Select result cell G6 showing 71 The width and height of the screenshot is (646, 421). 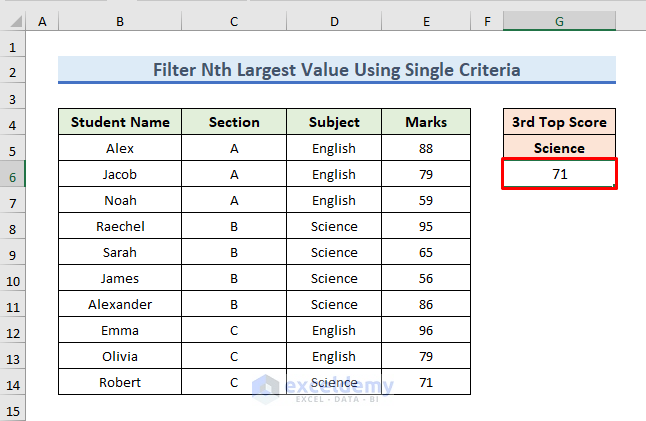[559, 174]
